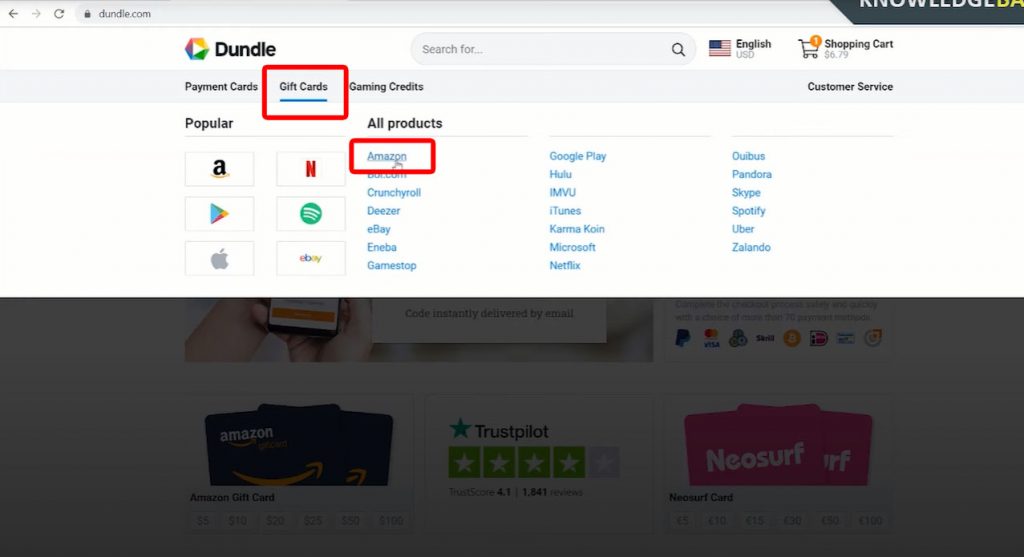The height and width of the screenshot is (557, 1024).
Task: Open the Deezer link
Action: (x=383, y=211)
